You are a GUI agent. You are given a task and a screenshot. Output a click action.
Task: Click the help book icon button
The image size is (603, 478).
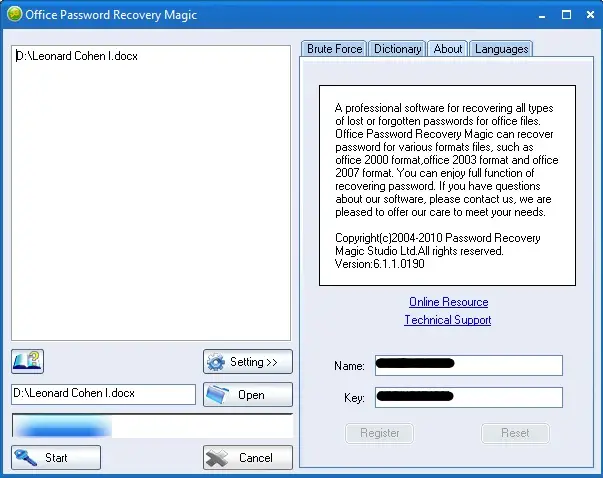click(x=27, y=361)
